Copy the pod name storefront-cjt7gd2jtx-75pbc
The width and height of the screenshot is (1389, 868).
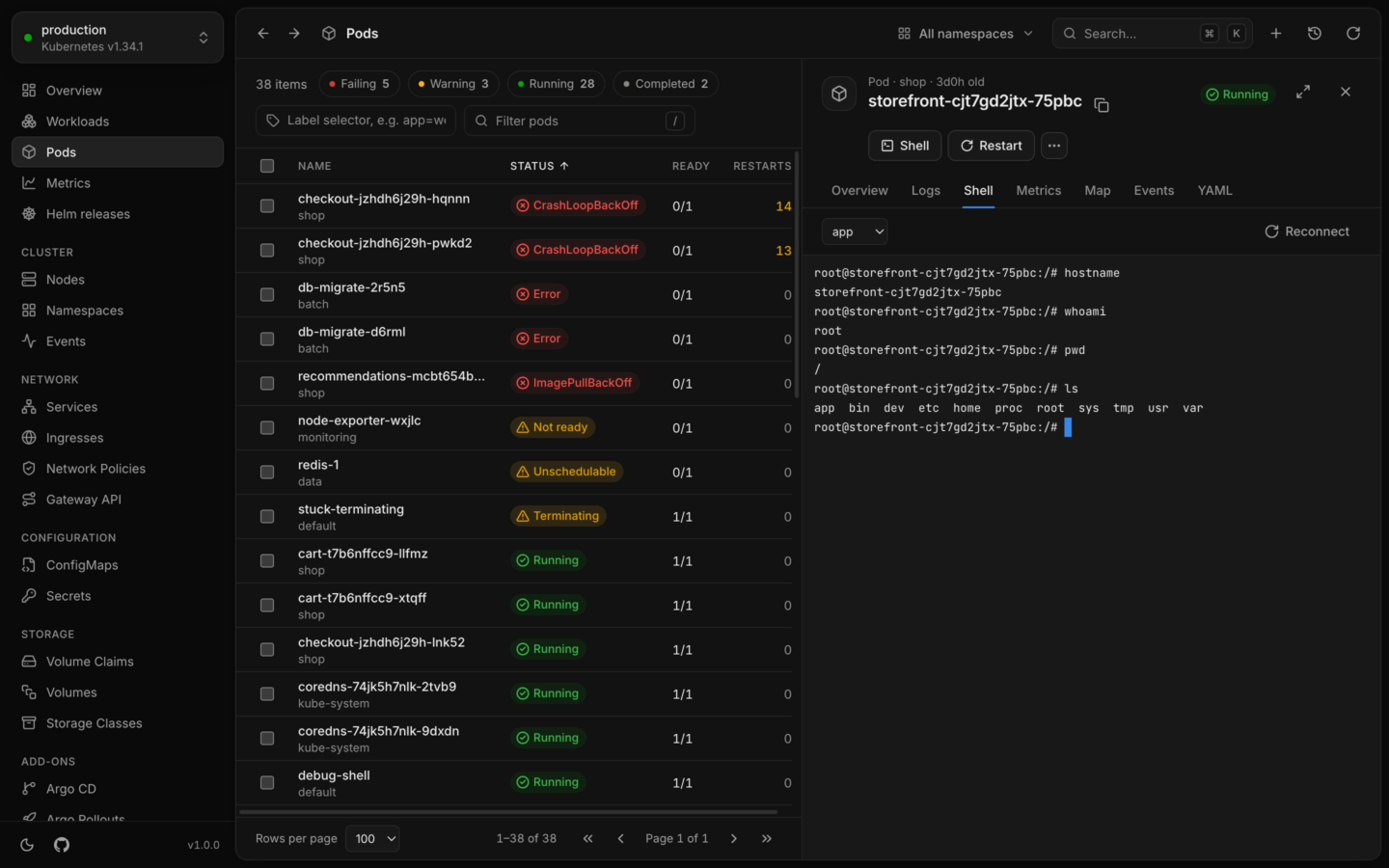coord(1102,104)
